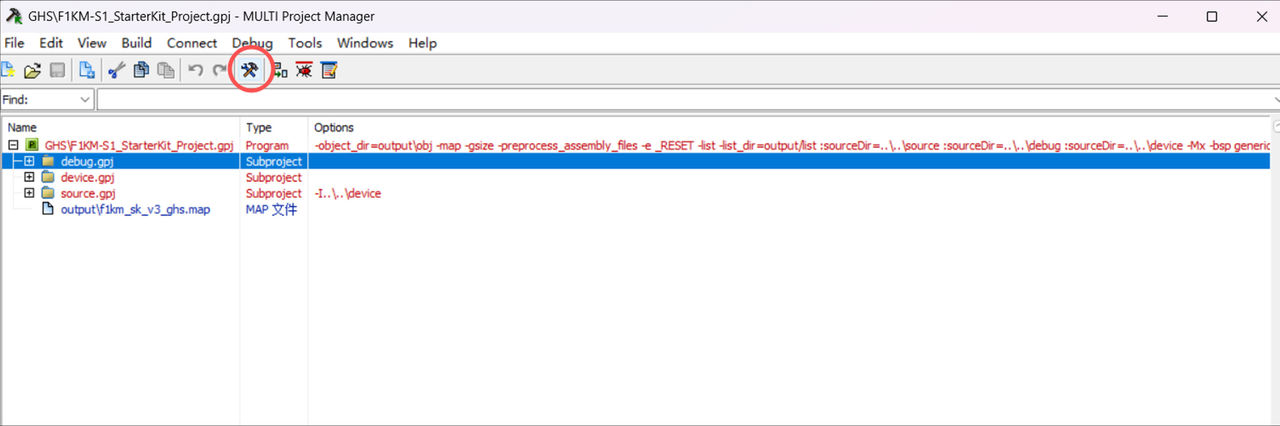Screen dimensions: 1280x426
Task: Open the Build menu
Action: [x=137, y=43]
